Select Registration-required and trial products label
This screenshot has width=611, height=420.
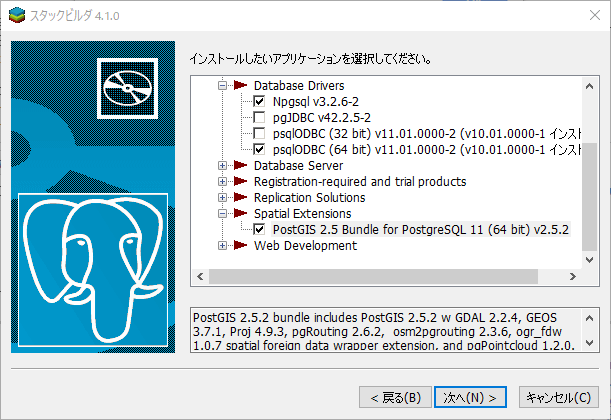pyautogui.click(x=360, y=182)
